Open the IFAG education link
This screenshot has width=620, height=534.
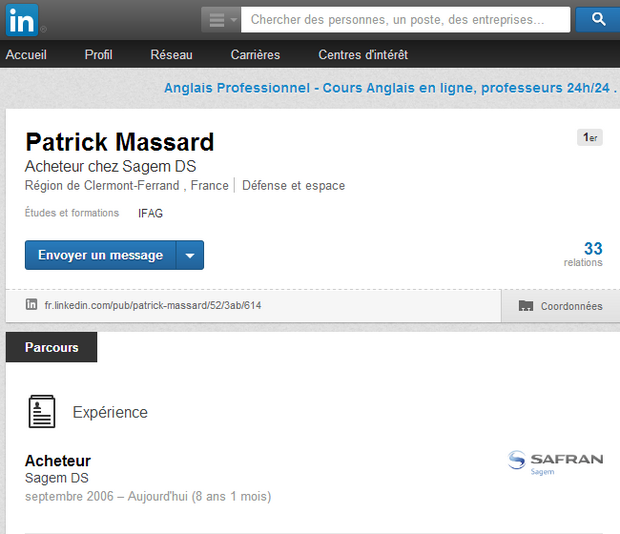tap(150, 213)
